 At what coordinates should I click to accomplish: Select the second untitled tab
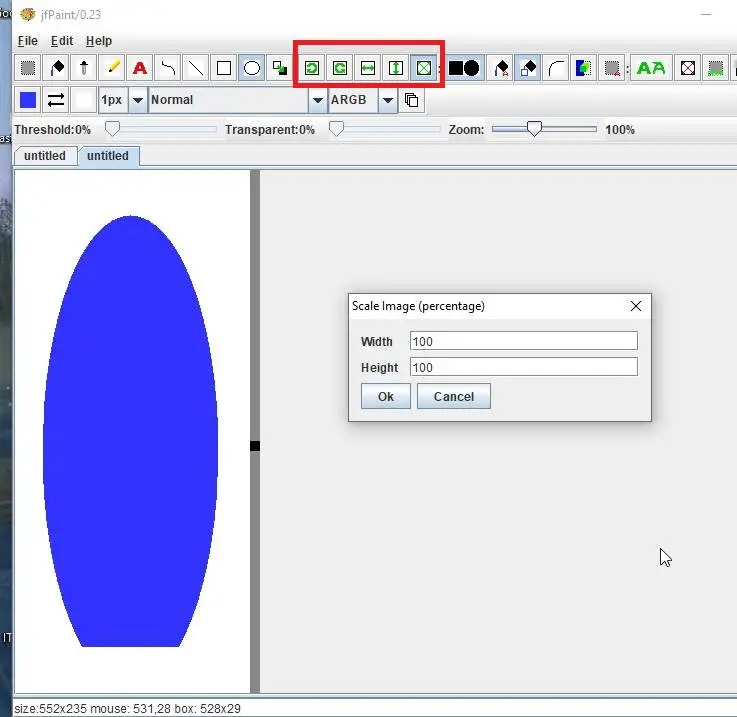tap(108, 156)
